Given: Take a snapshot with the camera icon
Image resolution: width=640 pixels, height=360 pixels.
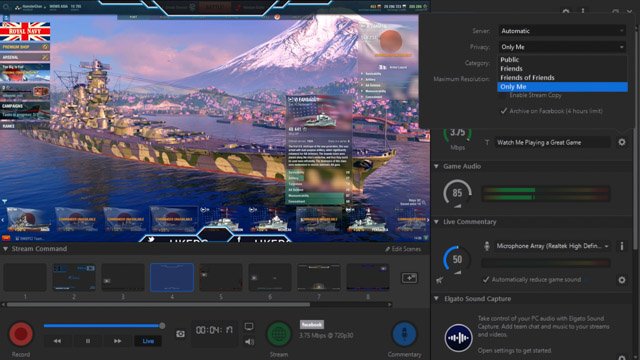Looking at the screenshot, I should pyautogui.click(x=180, y=334).
